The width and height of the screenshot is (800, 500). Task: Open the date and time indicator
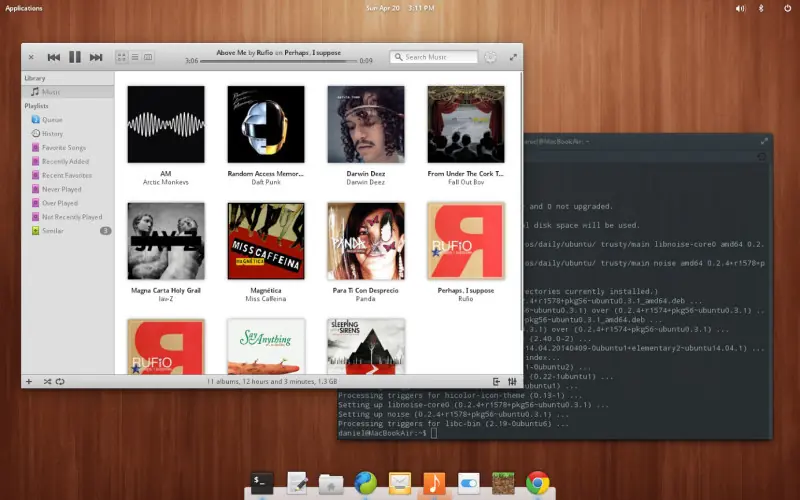400,8
